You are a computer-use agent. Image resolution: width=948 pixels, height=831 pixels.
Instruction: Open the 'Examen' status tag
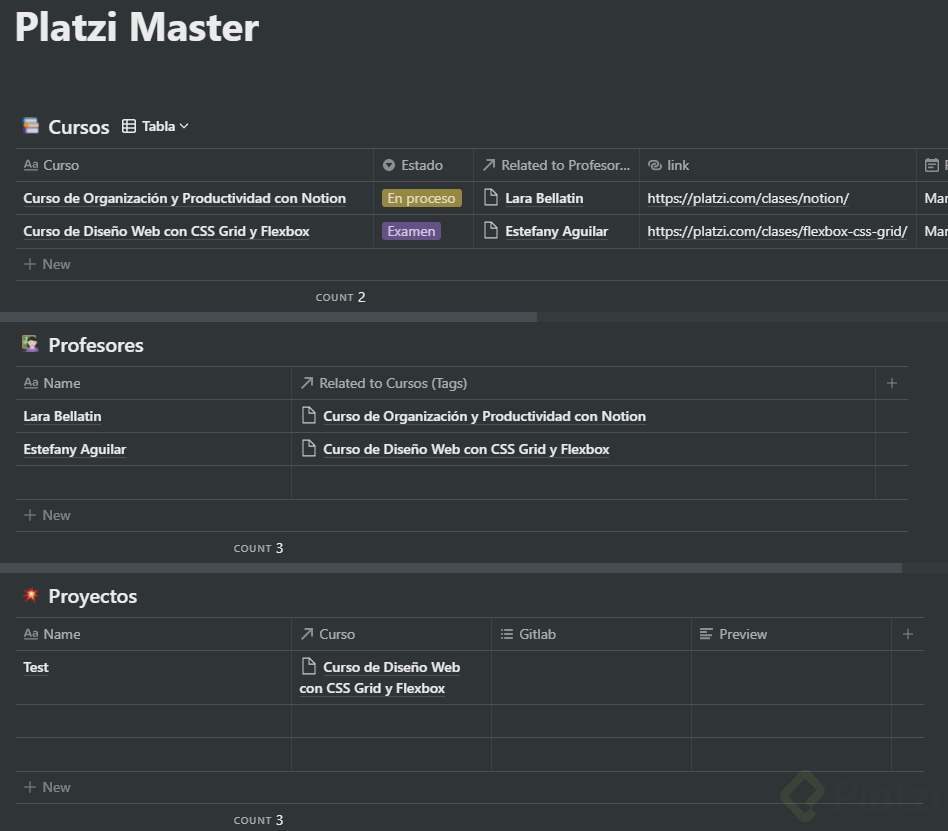[x=411, y=231]
